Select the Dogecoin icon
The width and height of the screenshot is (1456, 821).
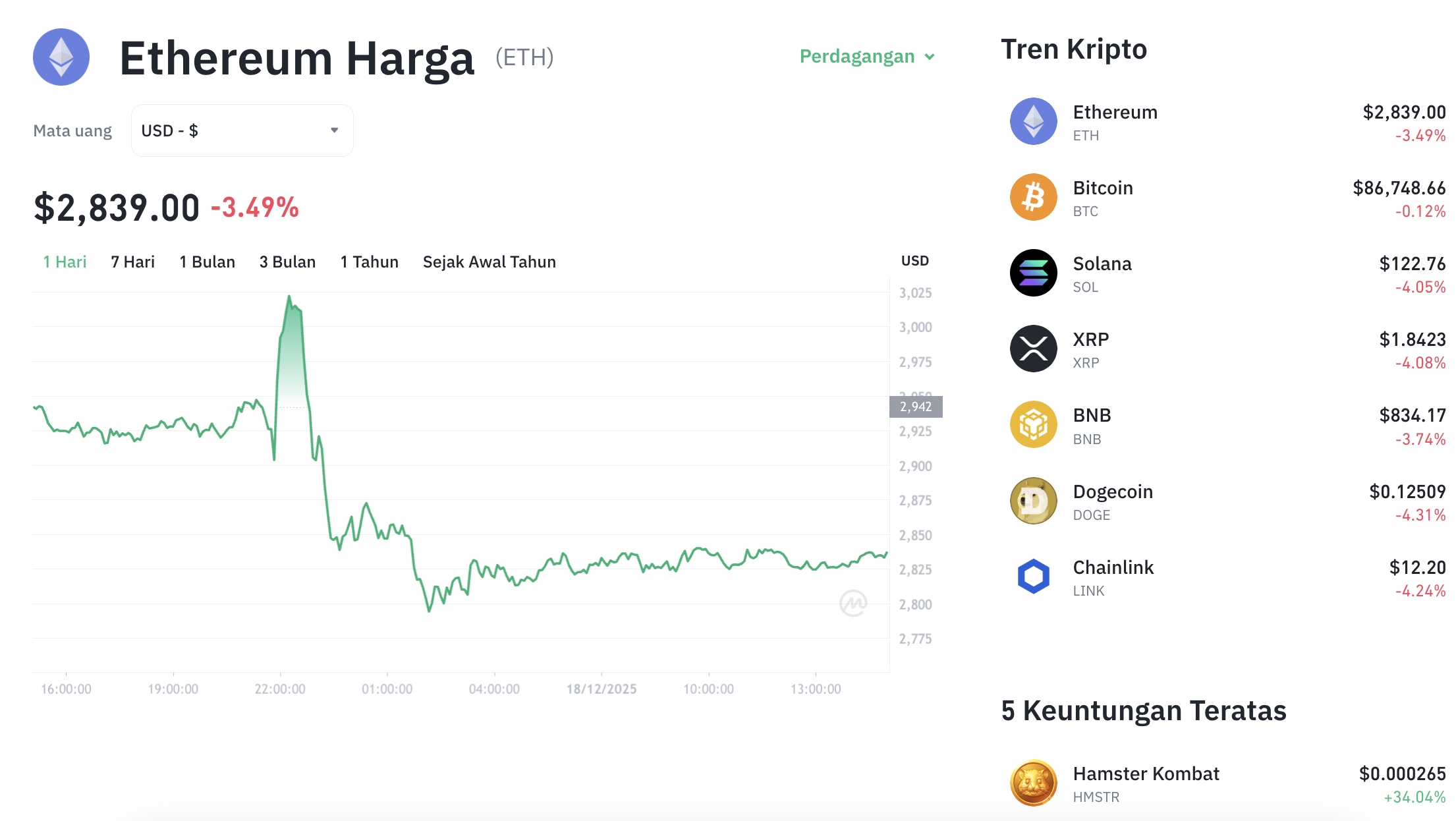pos(1033,500)
